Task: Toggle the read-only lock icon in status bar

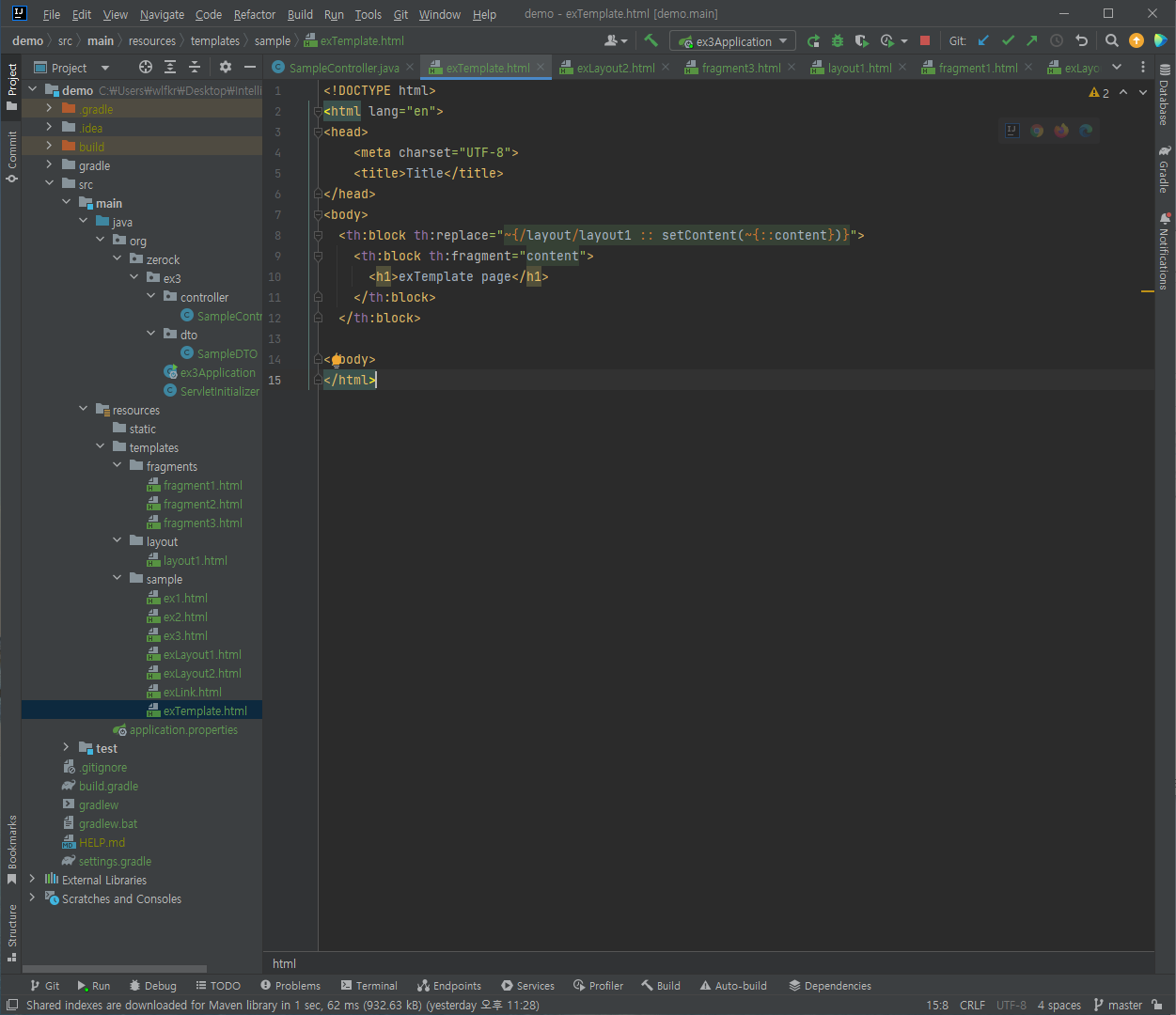Action: tap(1157, 1005)
